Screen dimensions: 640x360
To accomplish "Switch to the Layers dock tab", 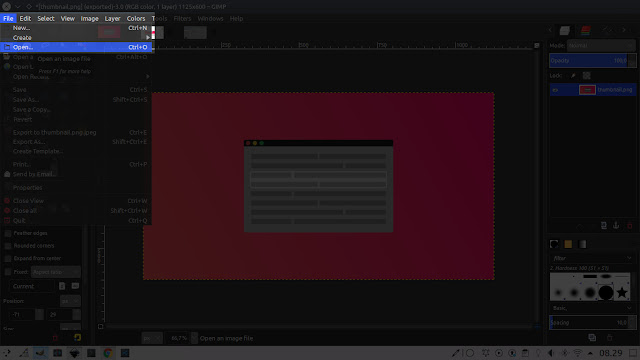I will (565, 30).
